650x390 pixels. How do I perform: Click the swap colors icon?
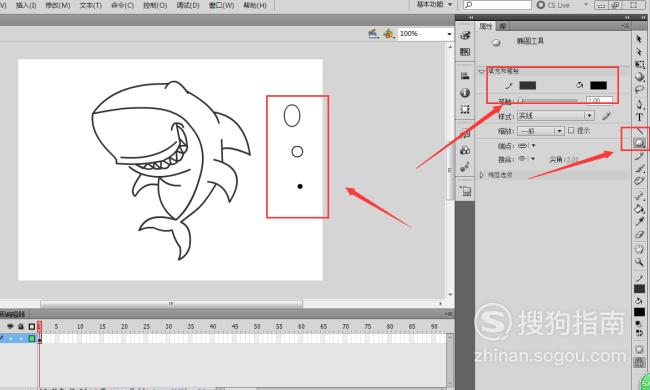point(639,332)
